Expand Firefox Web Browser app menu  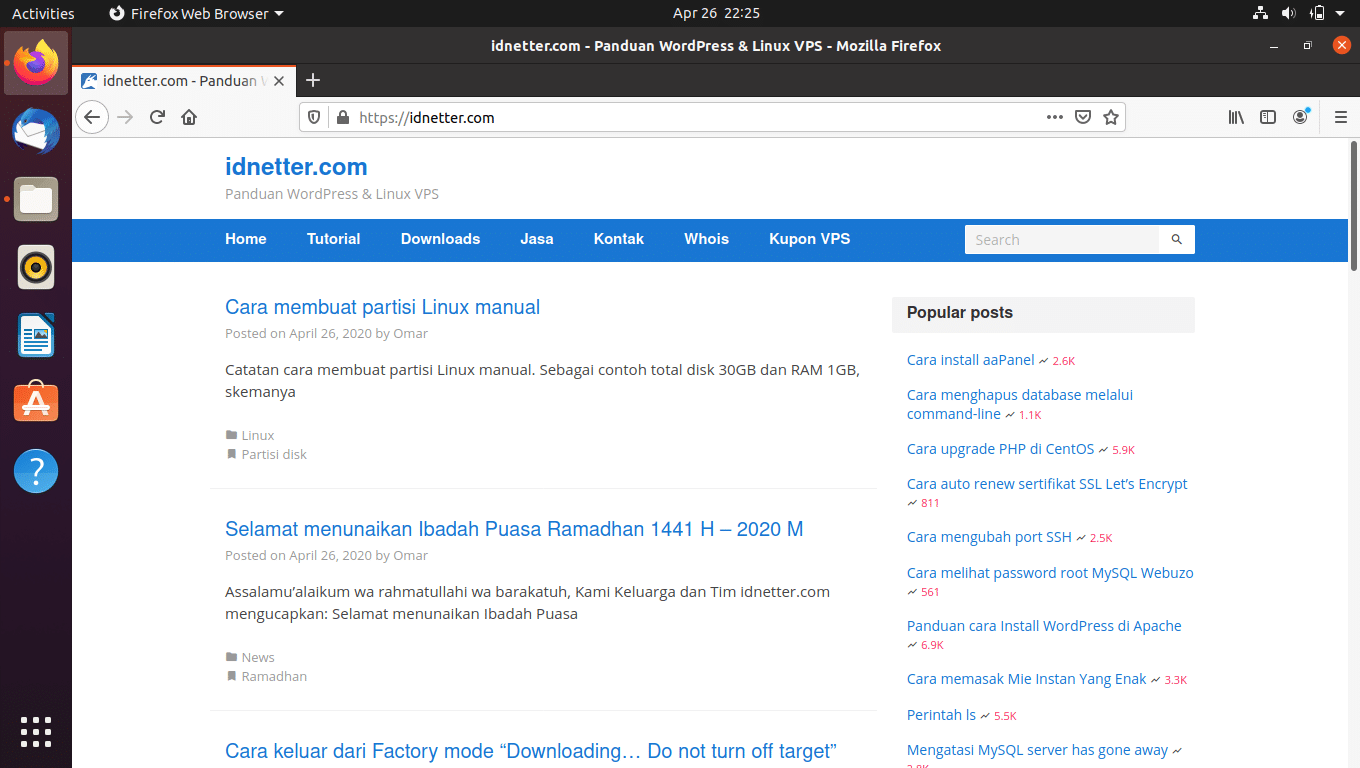(196, 13)
